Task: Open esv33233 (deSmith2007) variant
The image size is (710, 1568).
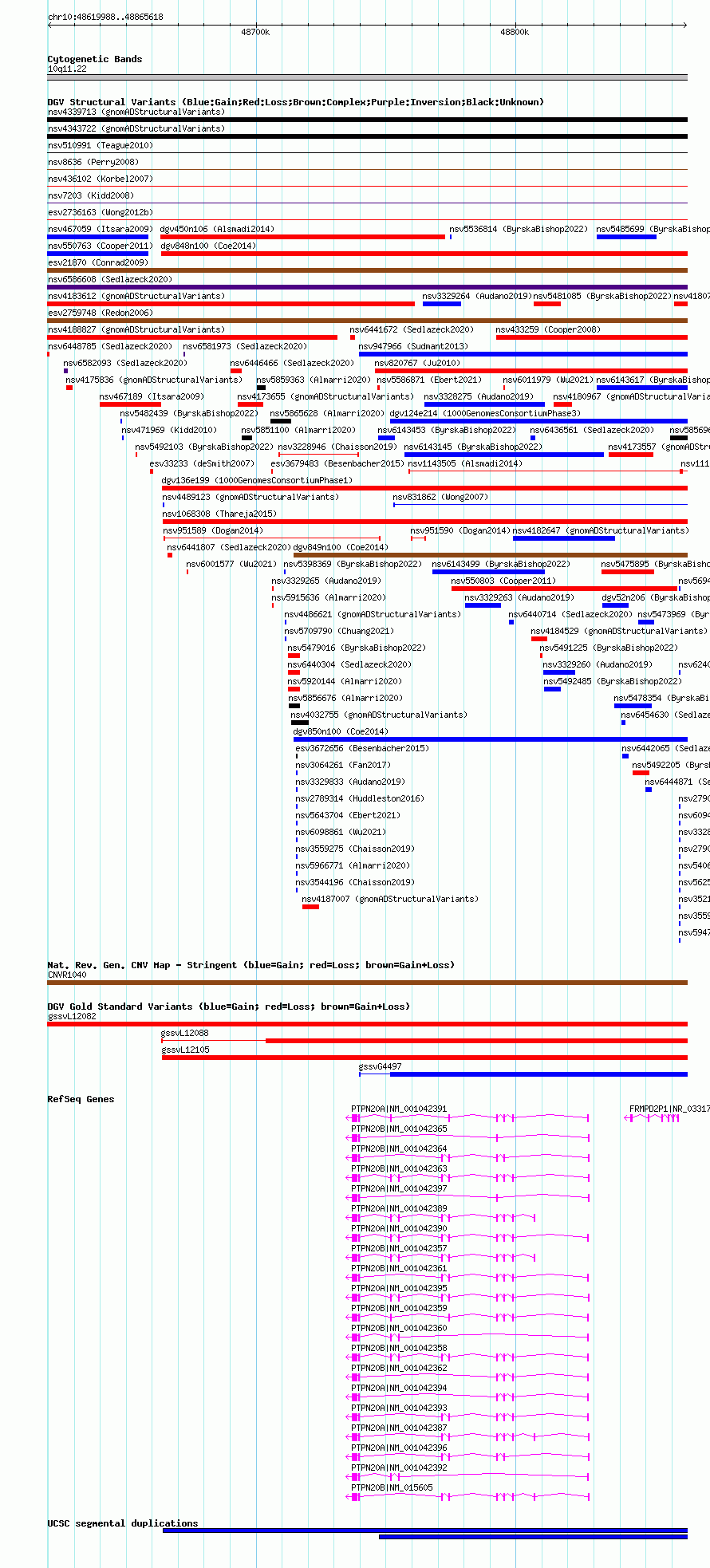Action: (x=202, y=463)
